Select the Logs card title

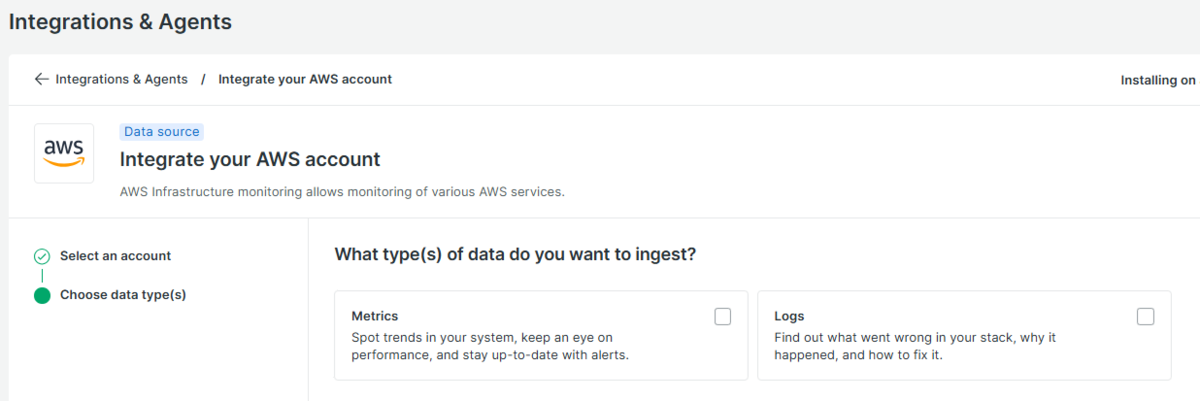click(789, 316)
